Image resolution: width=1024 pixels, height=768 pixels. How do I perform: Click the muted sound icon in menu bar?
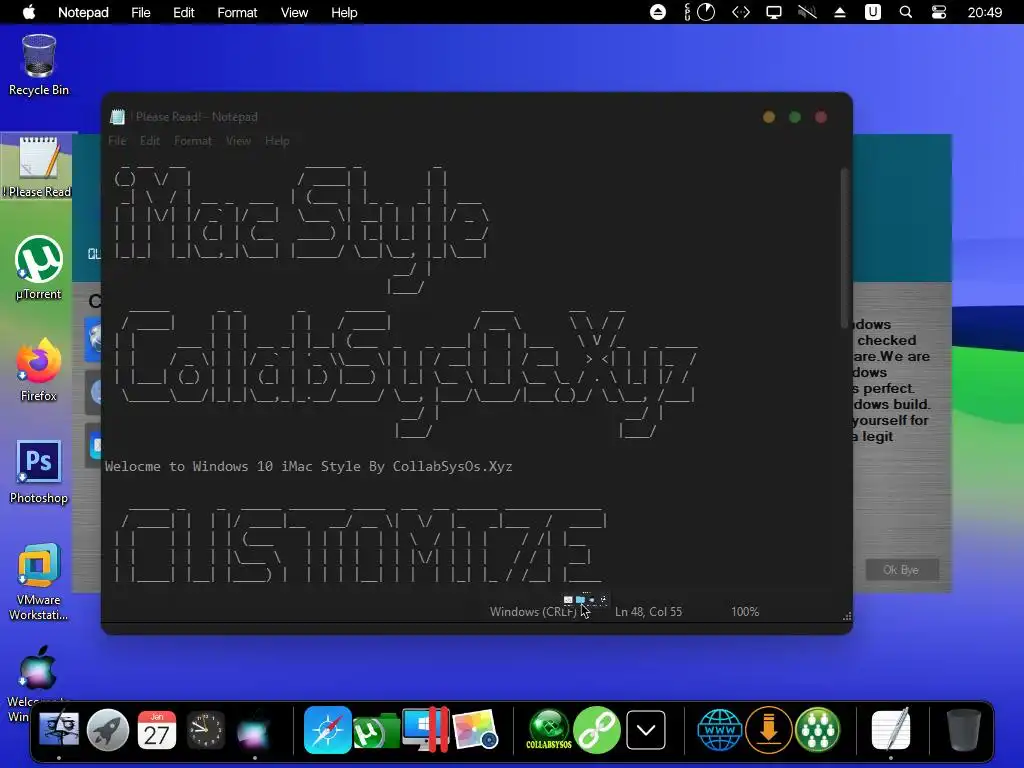(807, 12)
